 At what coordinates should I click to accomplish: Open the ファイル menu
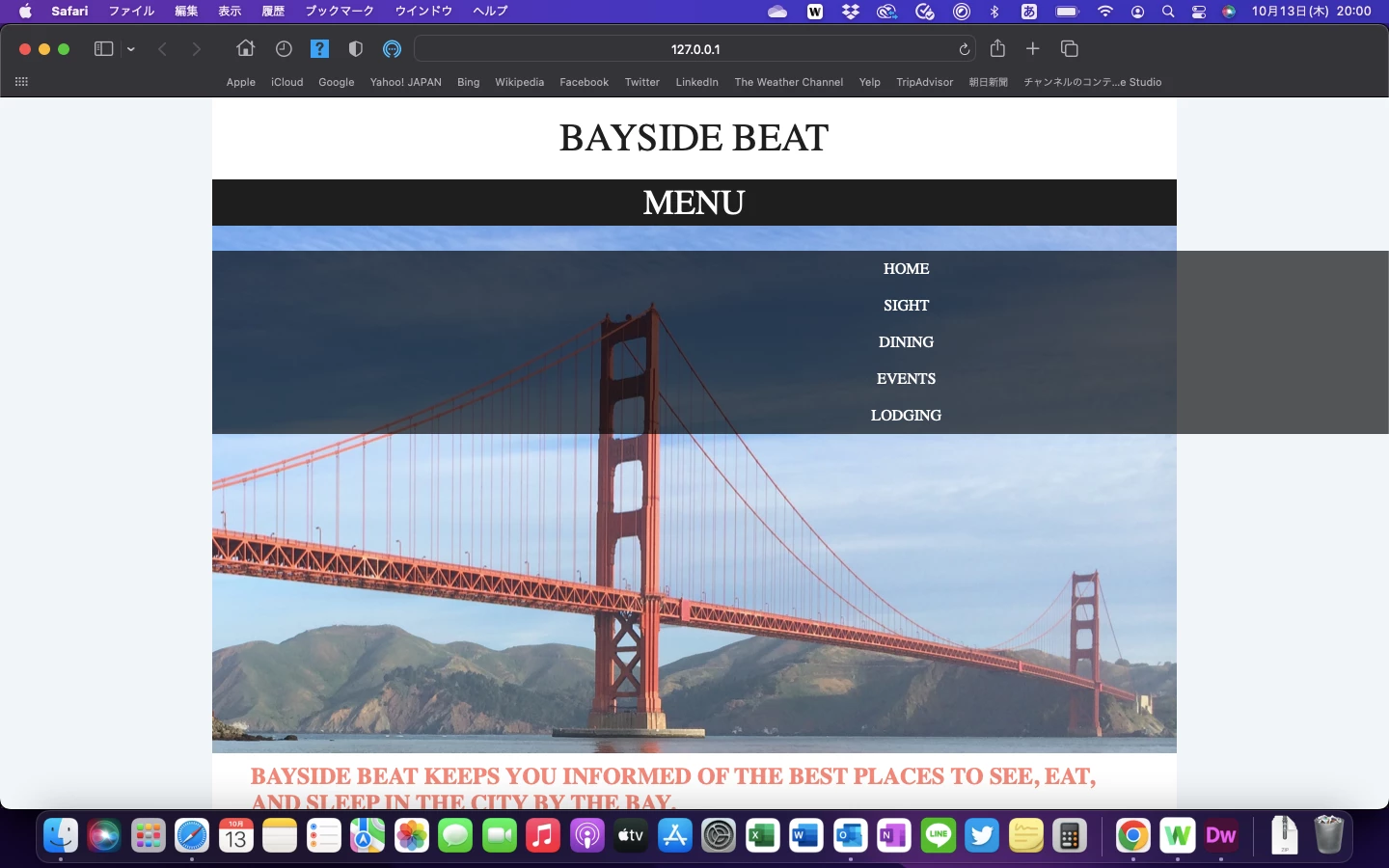pyautogui.click(x=131, y=12)
